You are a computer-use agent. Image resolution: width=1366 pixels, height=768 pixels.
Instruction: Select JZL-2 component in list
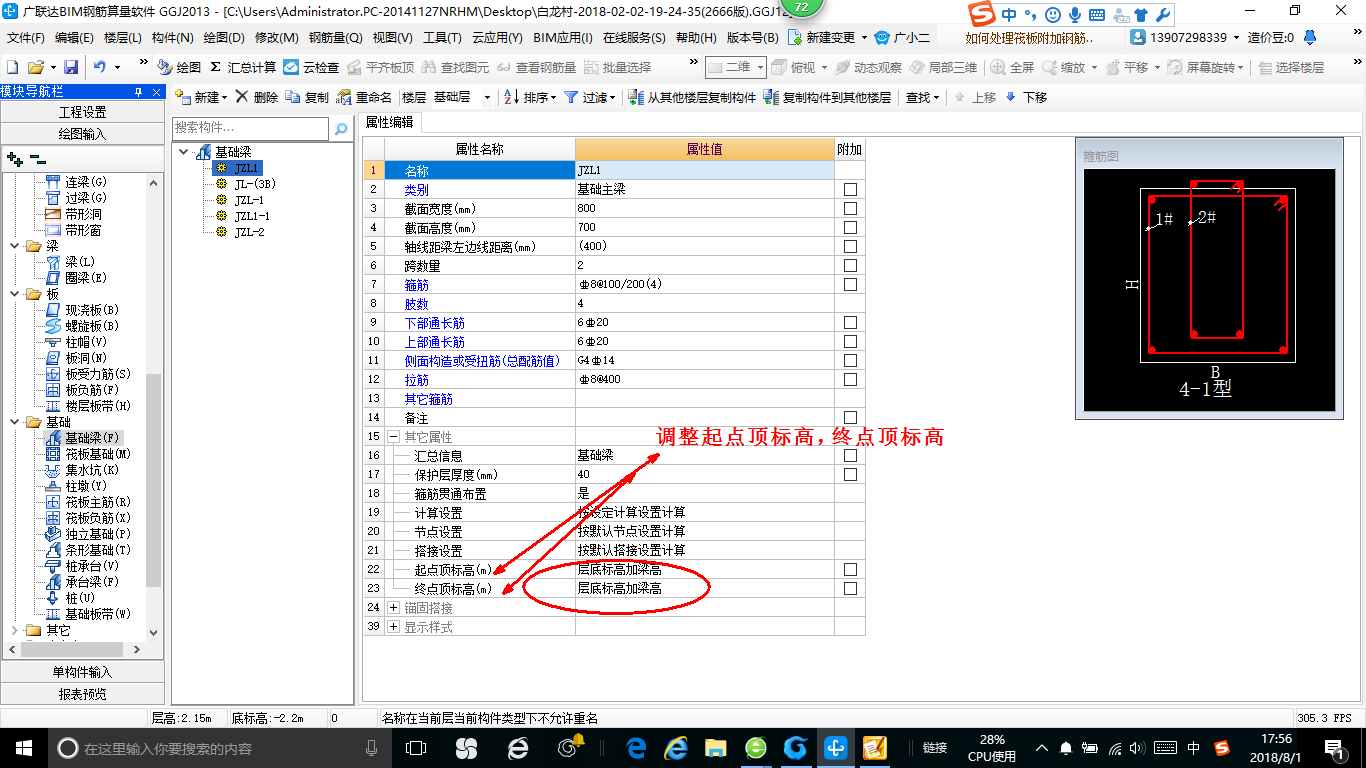[x=249, y=232]
